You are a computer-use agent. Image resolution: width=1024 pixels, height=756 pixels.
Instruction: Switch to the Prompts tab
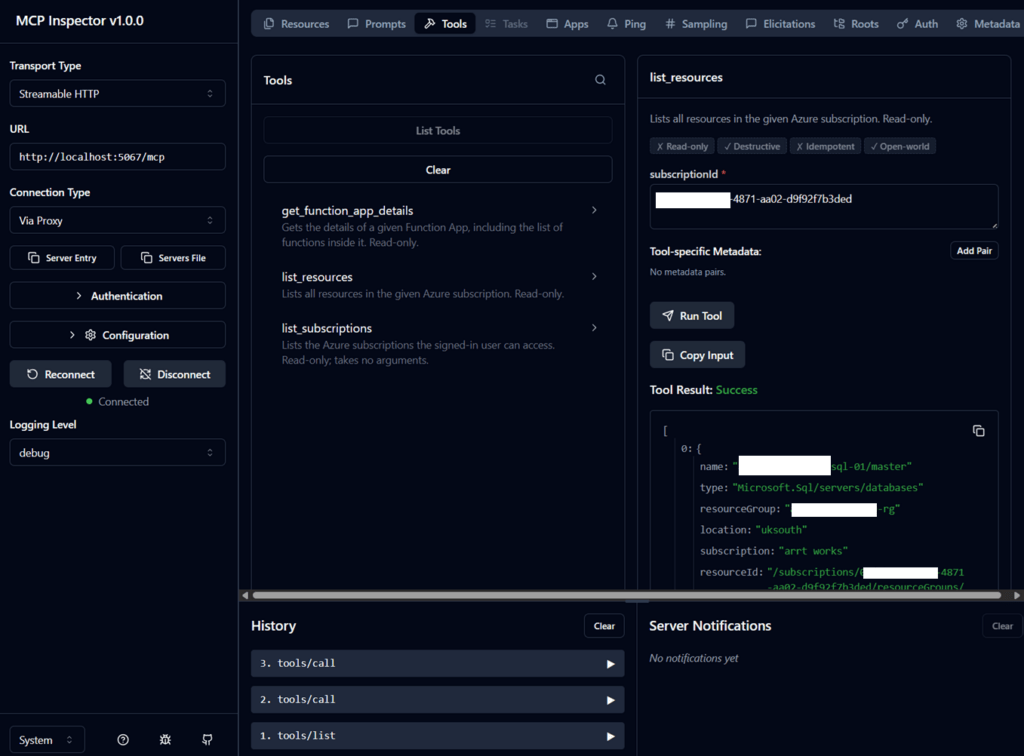pos(377,24)
